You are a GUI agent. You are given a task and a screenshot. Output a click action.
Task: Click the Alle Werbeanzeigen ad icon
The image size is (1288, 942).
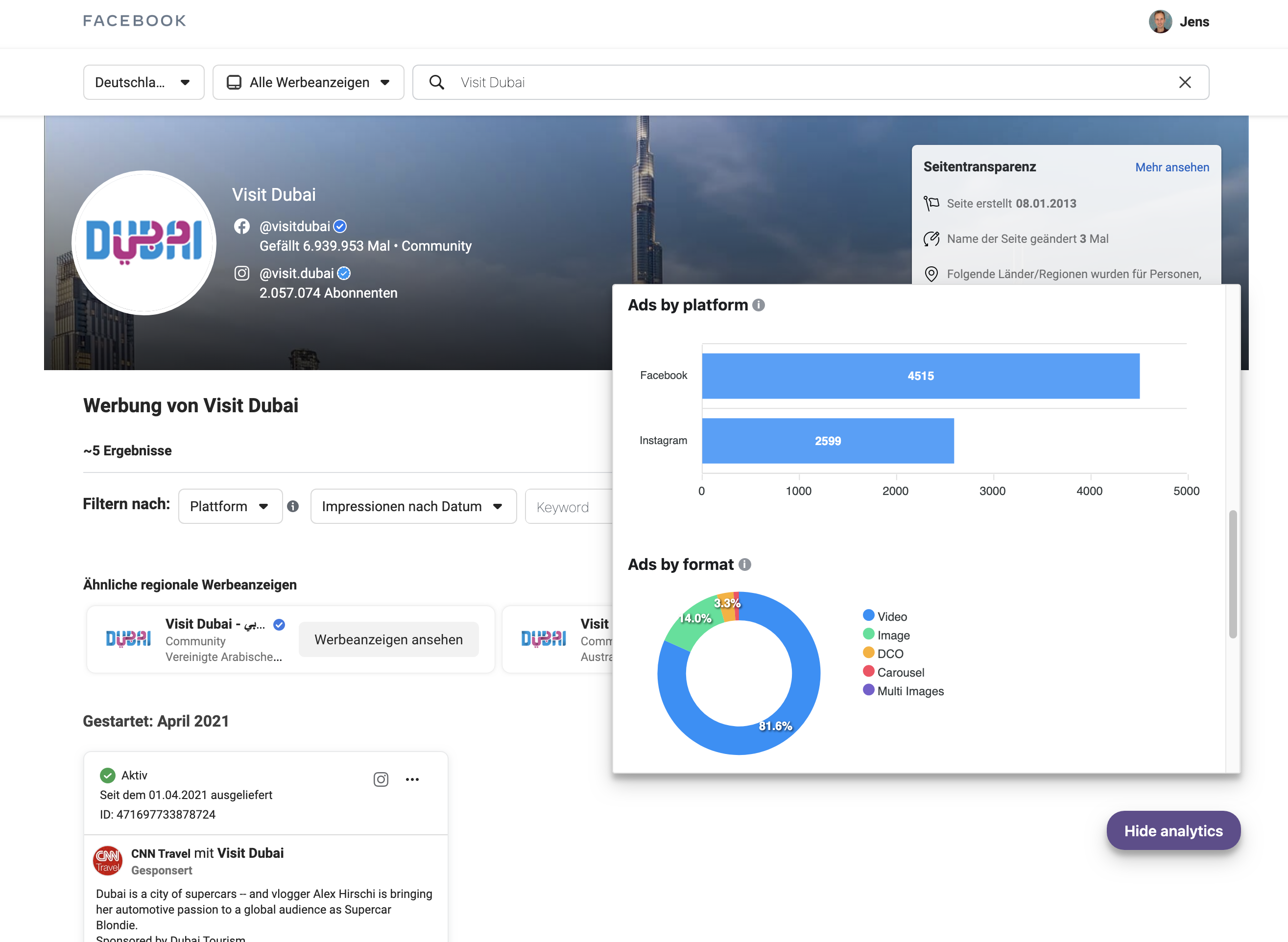click(234, 82)
